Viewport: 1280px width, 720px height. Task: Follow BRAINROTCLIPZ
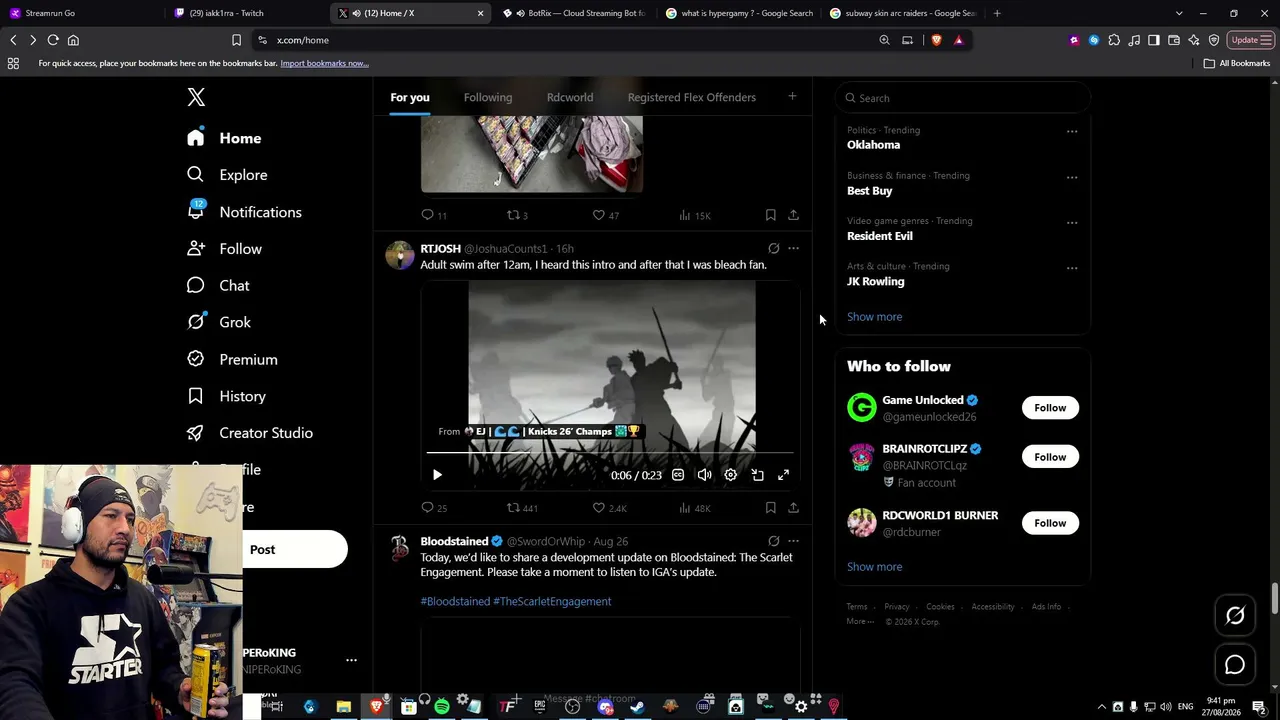click(1050, 457)
